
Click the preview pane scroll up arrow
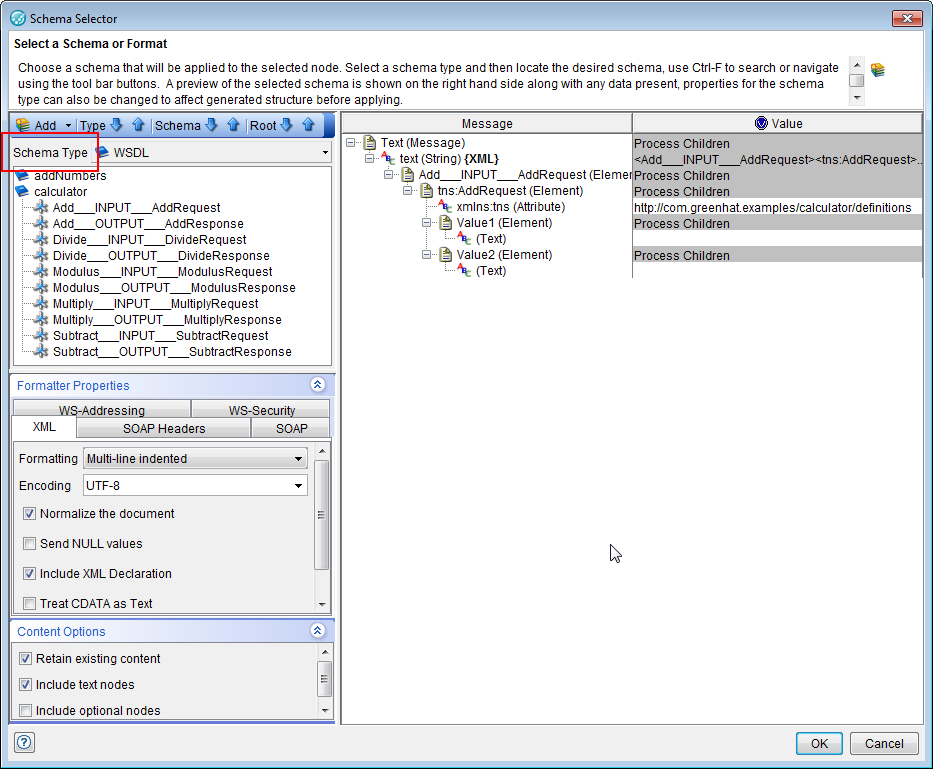pyautogui.click(x=857, y=65)
